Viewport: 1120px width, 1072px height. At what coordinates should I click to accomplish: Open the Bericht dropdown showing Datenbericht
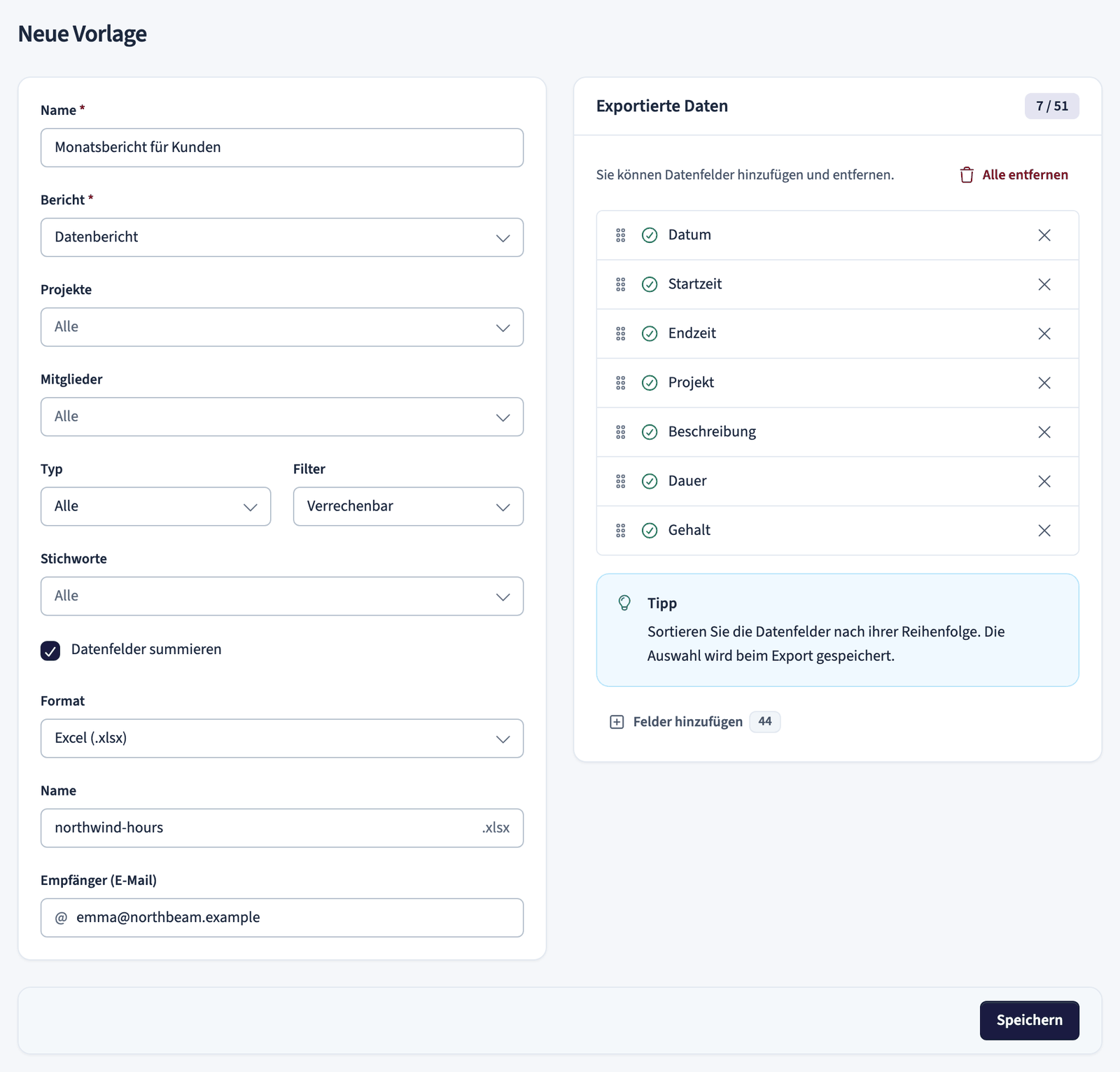tap(282, 237)
